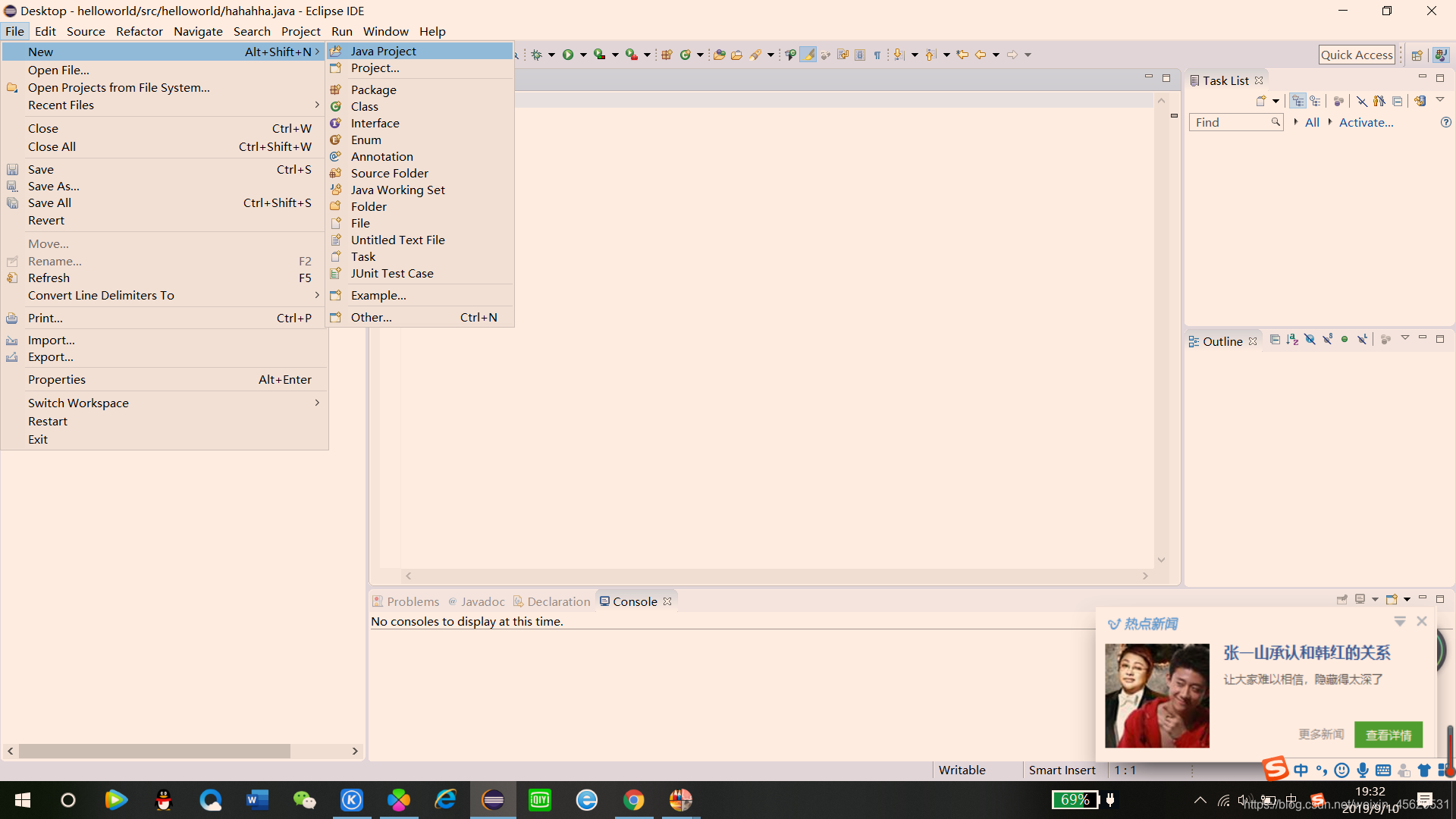The height and width of the screenshot is (819, 1456).
Task: Expand the Switch Workspace submenu
Action: pyautogui.click(x=165, y=403)
